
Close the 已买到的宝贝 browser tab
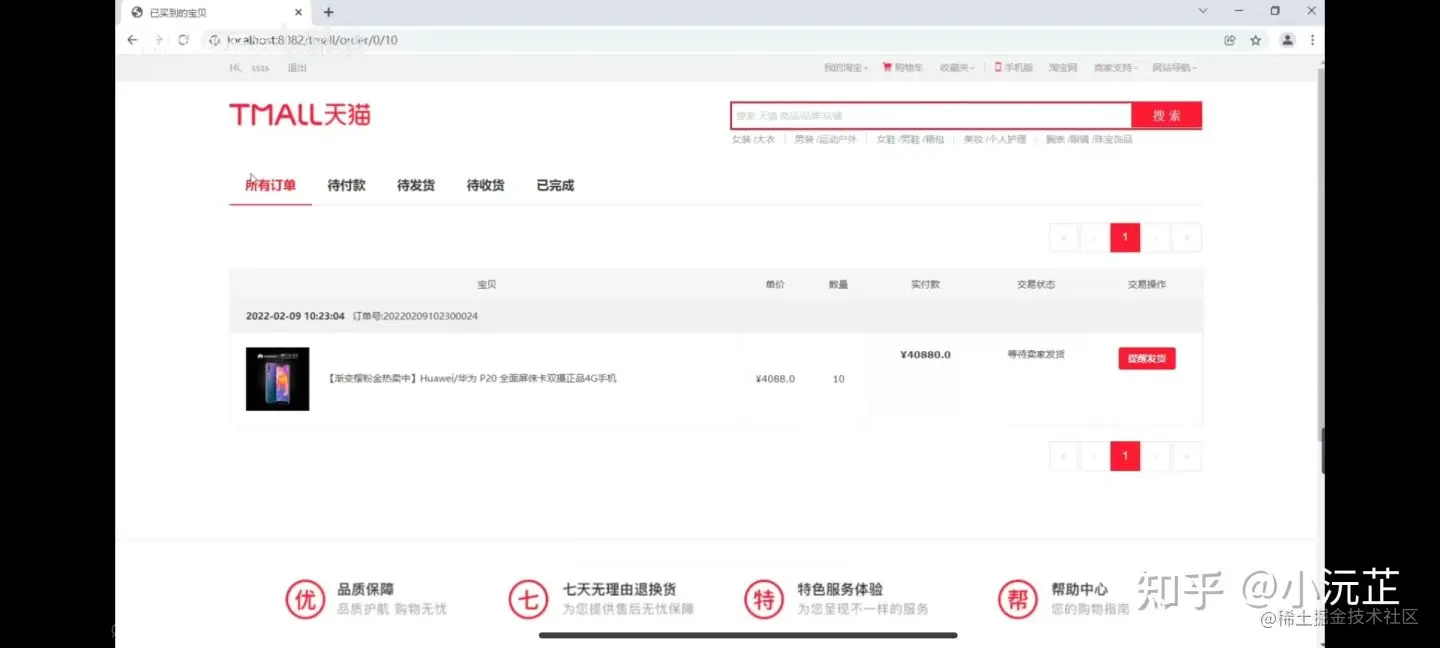click(x=298, y=12)
